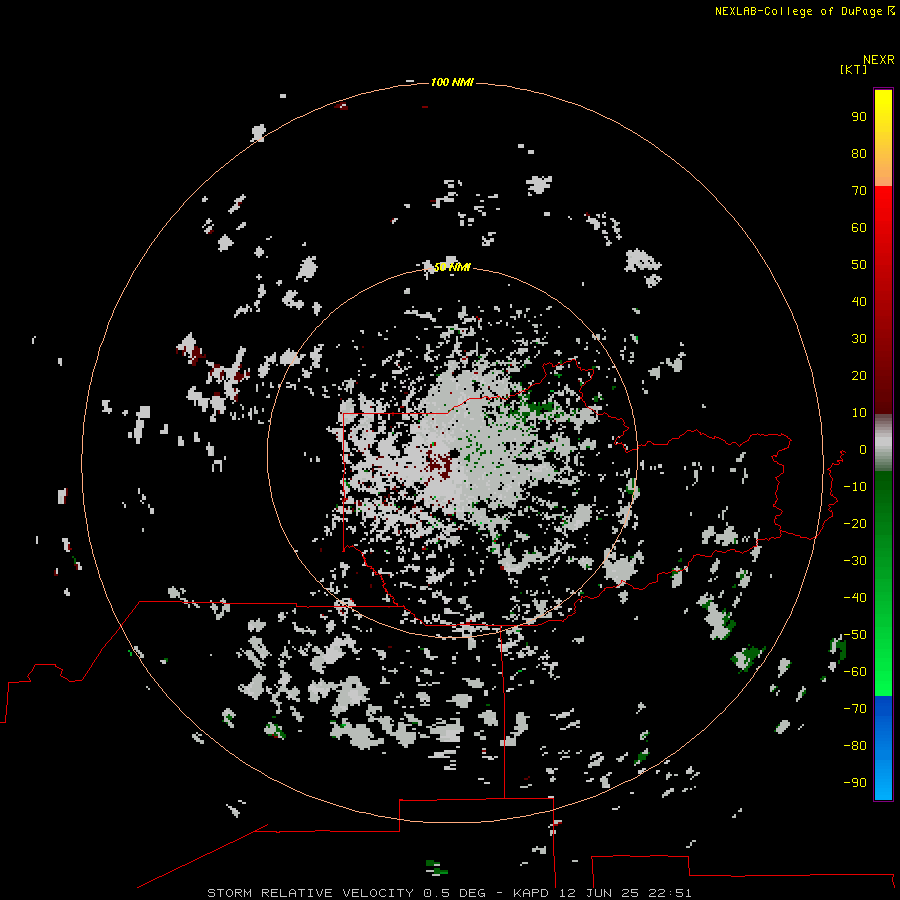Click the -40 value on the velocity scale
The width and height of the screenshot is (900, 900).
click(855, 598)
